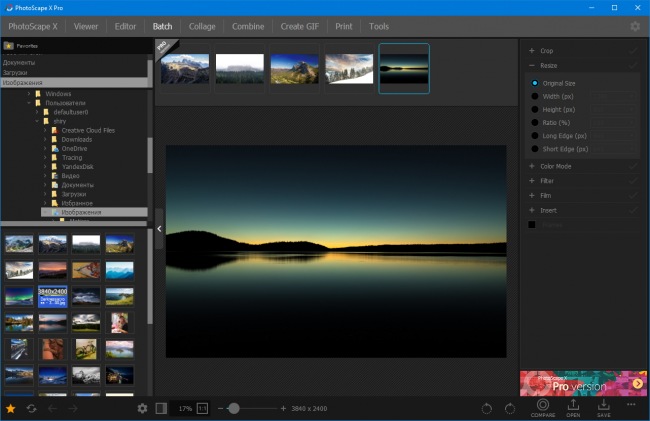This screenshot has height=421, width=650.
Task: Zoom in with the plus icon
Action: point(283,409)
